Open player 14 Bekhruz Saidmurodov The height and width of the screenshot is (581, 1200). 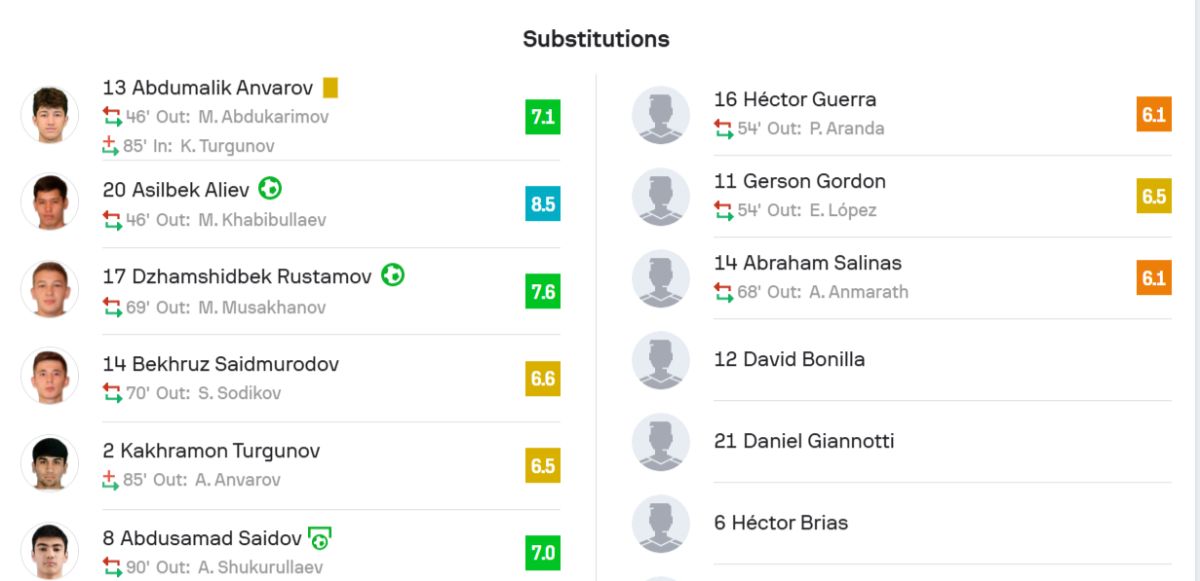[221, 364]
